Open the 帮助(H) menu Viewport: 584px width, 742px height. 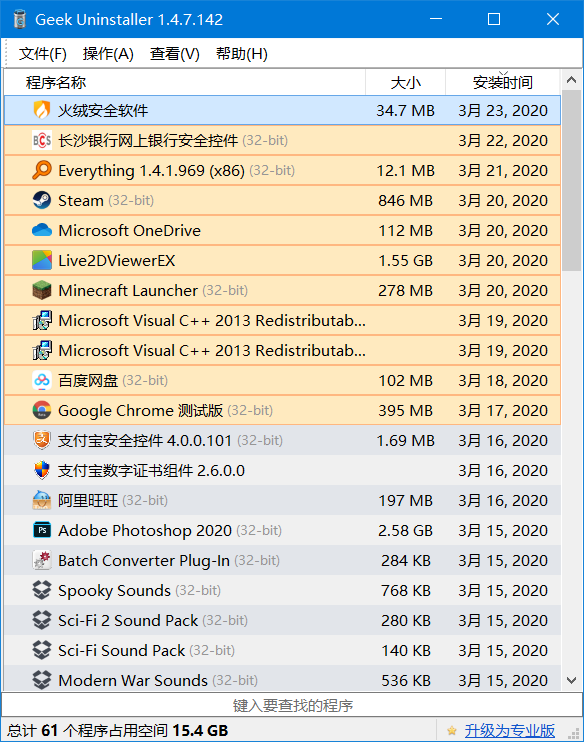point(241,54)
